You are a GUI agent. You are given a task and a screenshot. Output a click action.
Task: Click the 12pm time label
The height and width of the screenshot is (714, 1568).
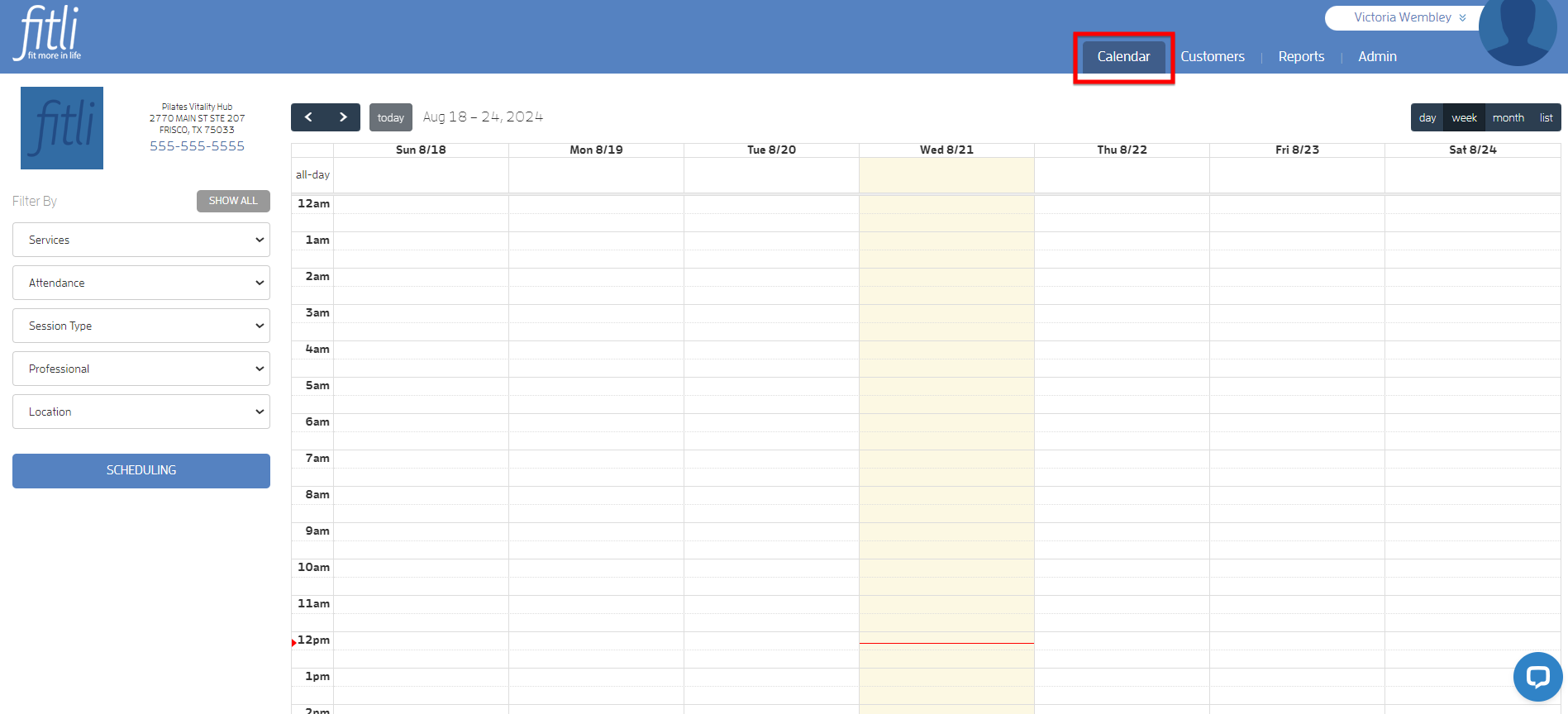[313, 640]
